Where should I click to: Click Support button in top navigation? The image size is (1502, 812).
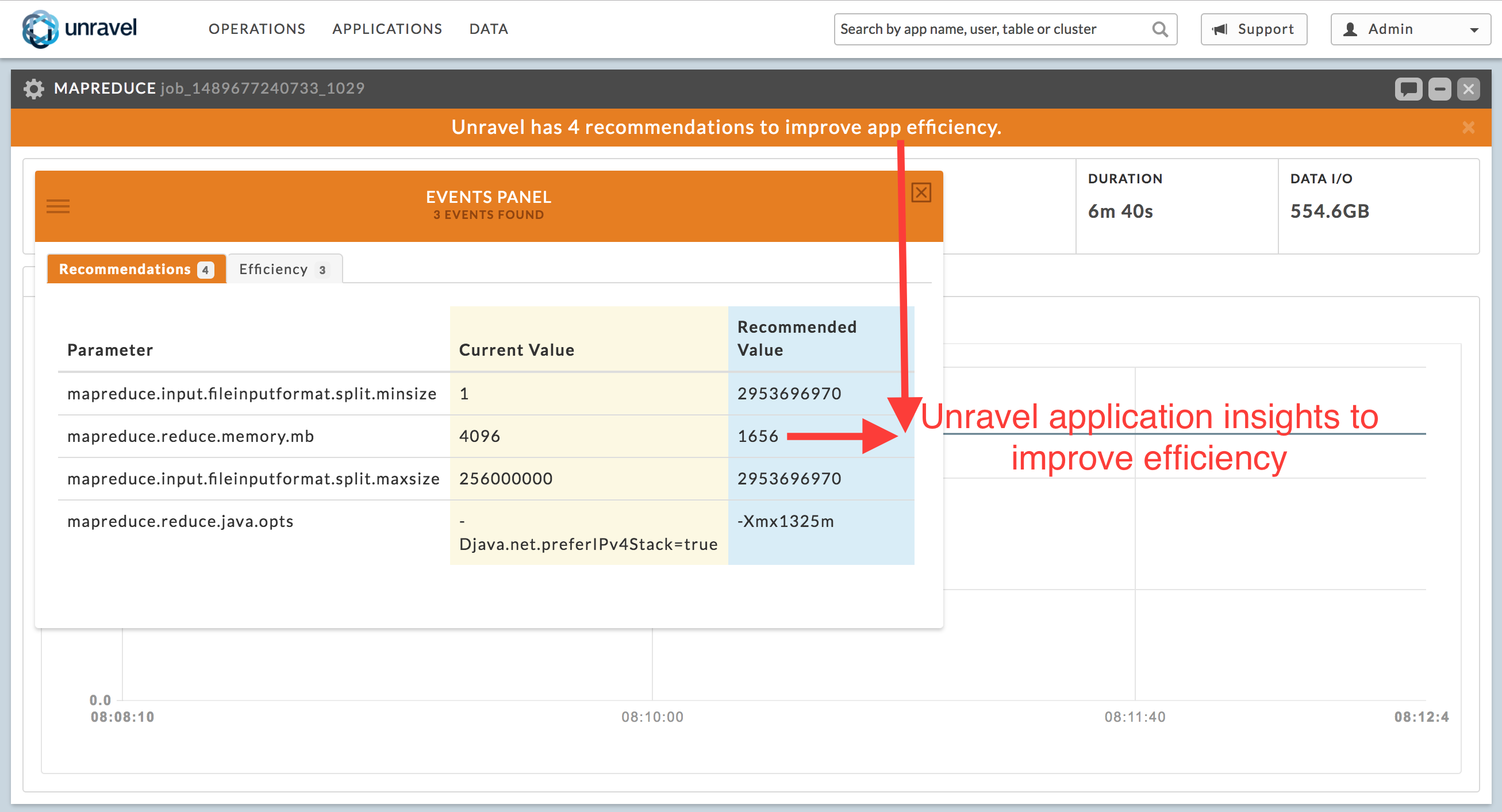tap(1255, 28)
